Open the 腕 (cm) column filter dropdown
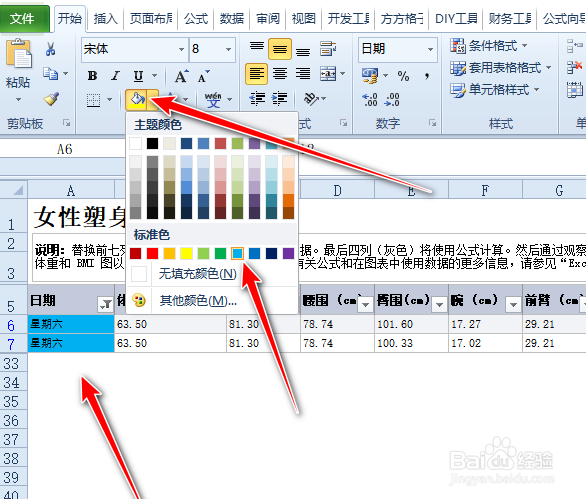Screen dimensions: 586x499 tap(513, 305)
